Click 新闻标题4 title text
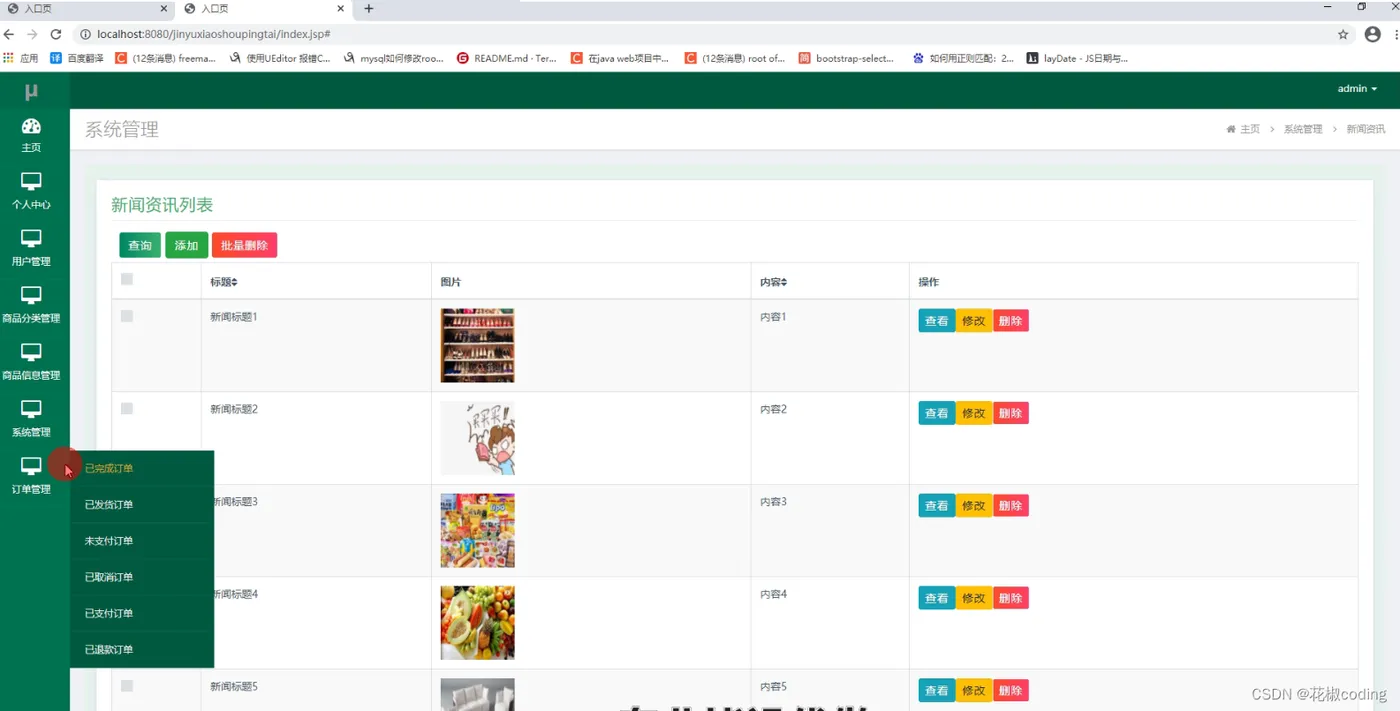 point(236,594)
